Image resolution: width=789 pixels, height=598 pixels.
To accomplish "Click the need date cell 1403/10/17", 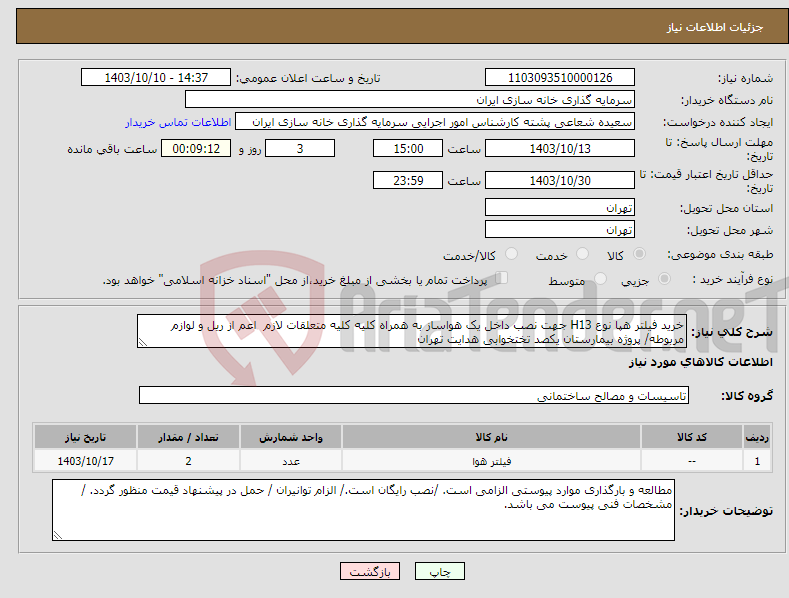I will pos(86,461).
